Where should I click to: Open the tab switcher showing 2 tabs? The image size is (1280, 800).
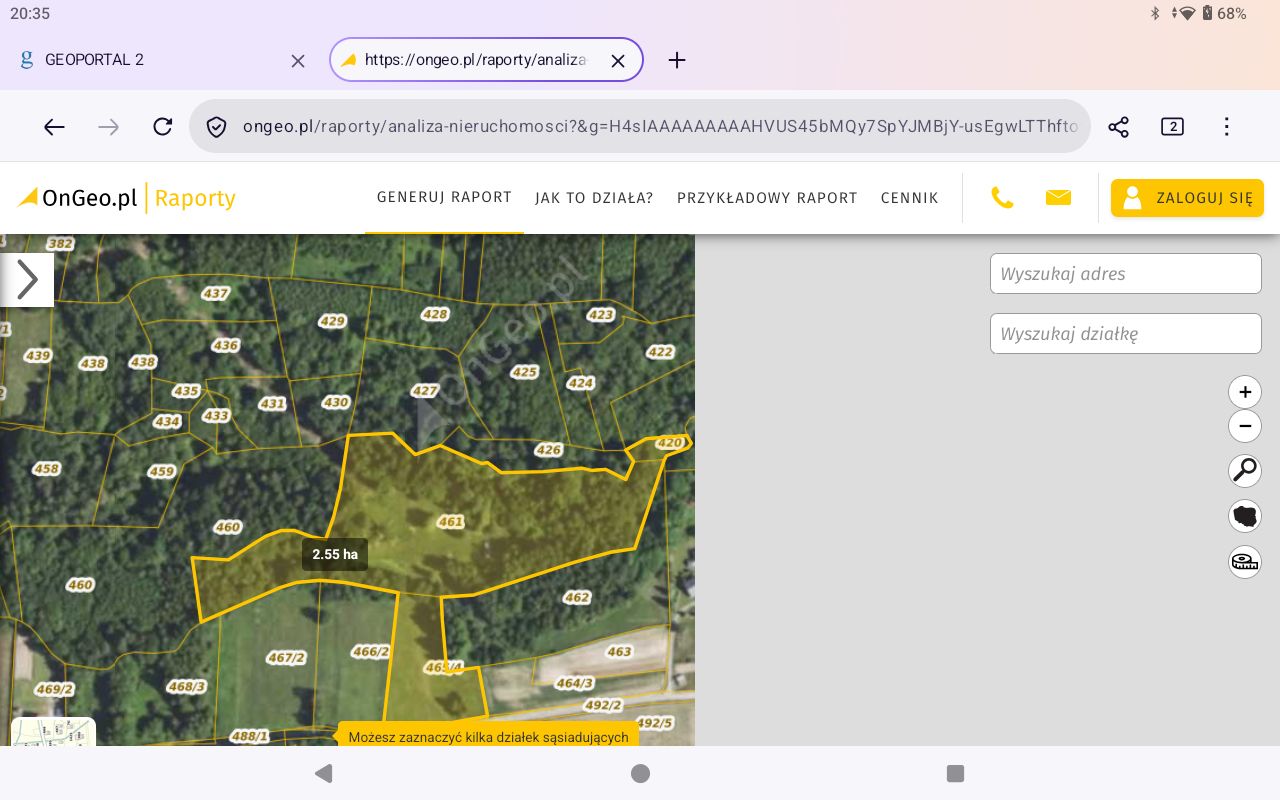pos(1172,127)
